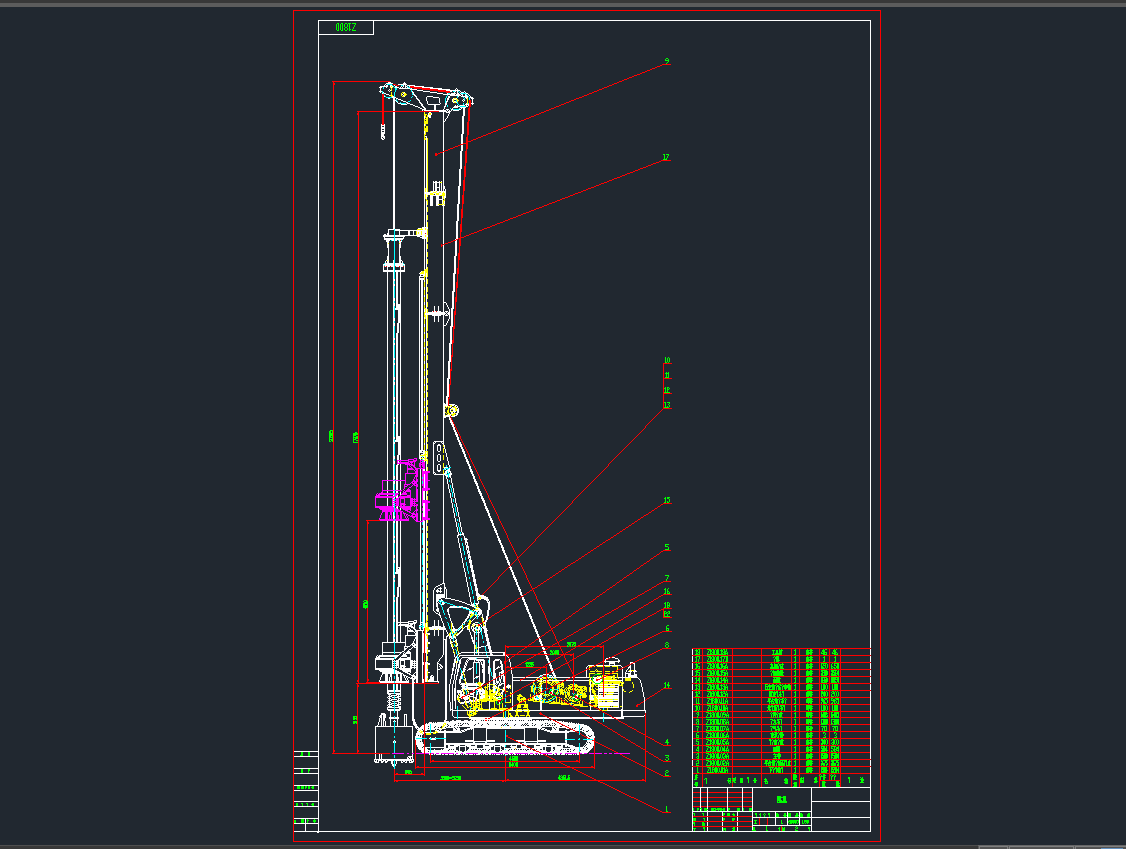The image size is (1126, 849).
Task: Select part callout number 15
Action: [667, 501]
